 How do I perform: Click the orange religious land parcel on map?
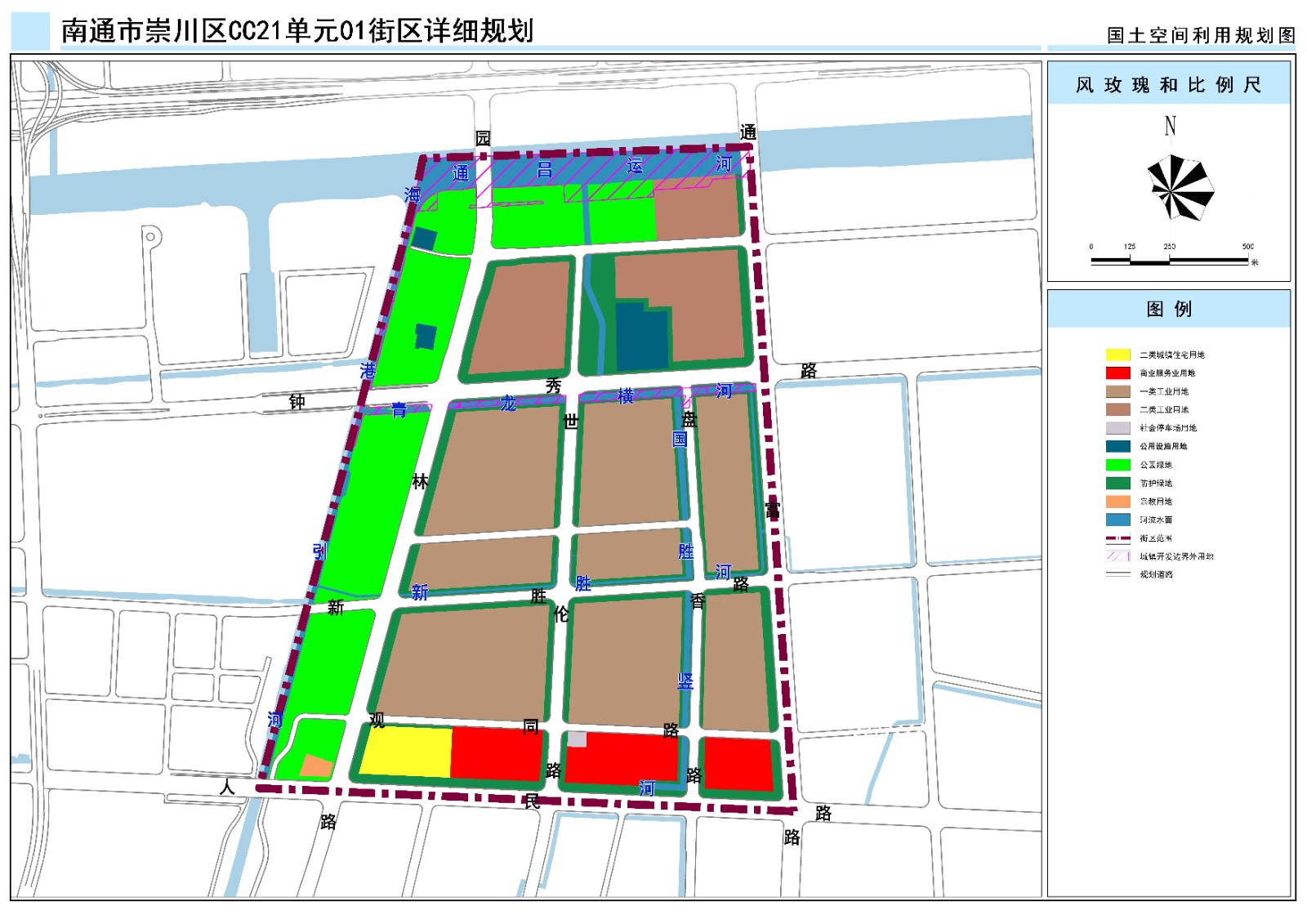point(316,766)
